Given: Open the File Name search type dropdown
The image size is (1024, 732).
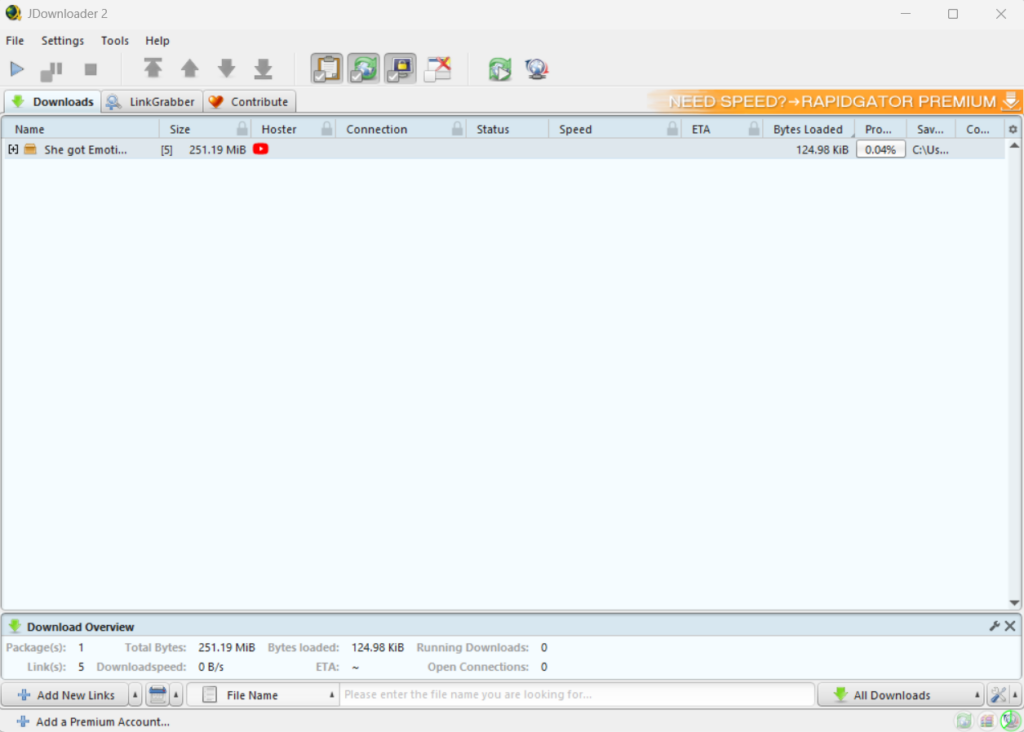Looking at the screenshot, I should coord(263,695).
